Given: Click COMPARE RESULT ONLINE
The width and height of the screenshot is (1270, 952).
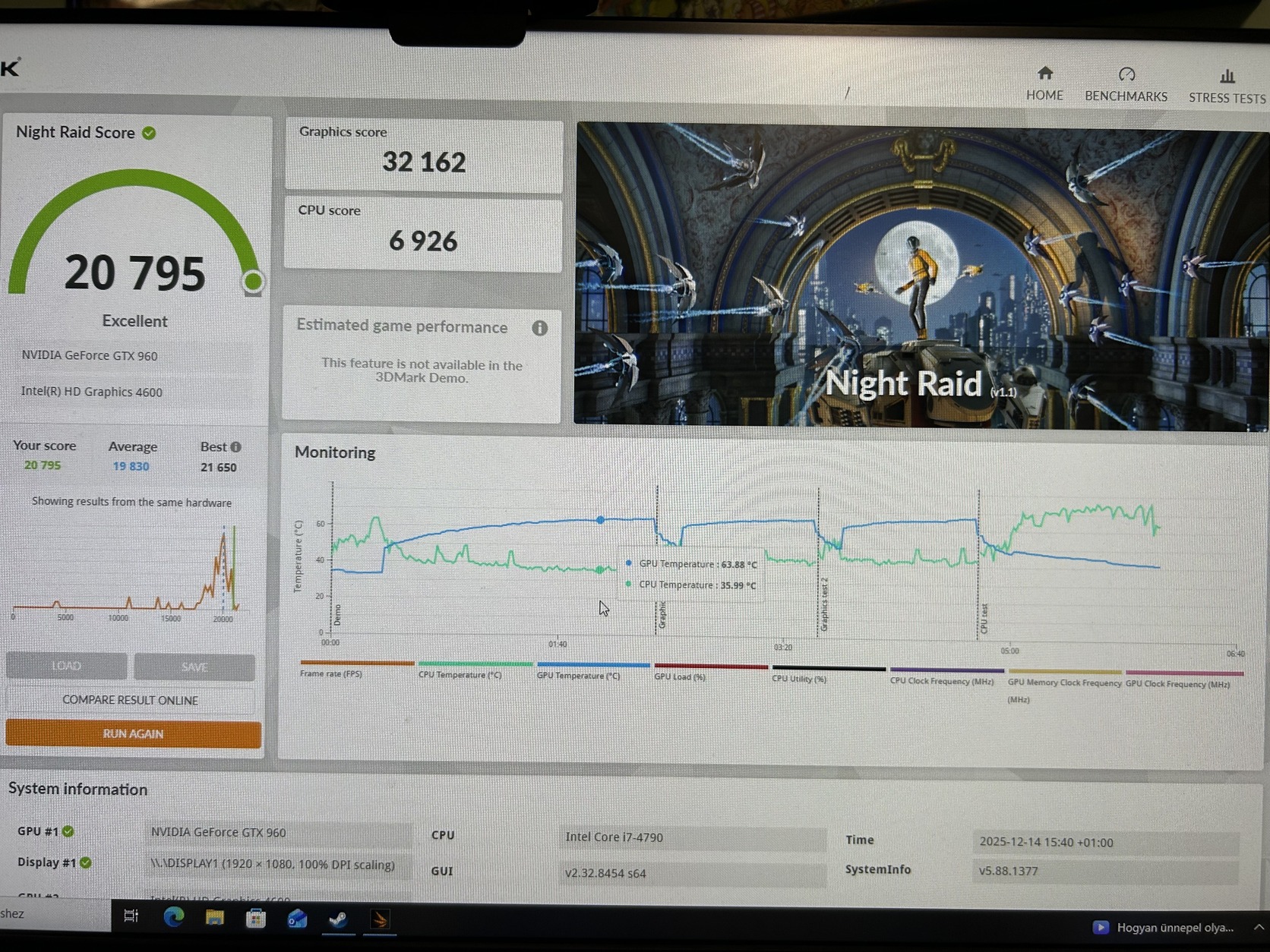Looking at the screenshot, I should pyautogui.click(x=131, y=700).
